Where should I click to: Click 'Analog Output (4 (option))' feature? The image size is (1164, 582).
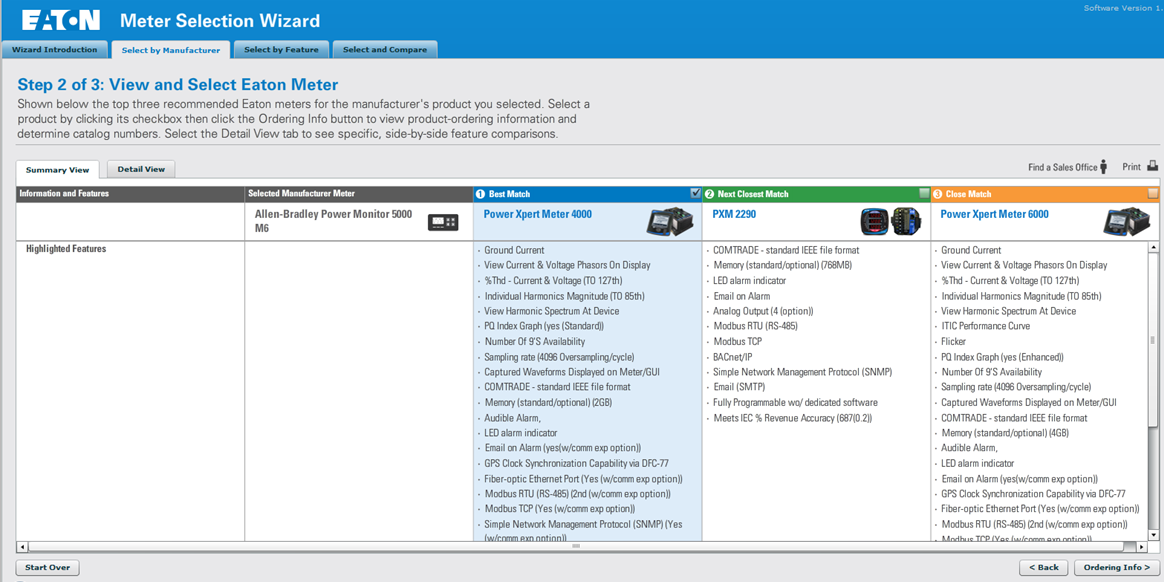(763, 311)
